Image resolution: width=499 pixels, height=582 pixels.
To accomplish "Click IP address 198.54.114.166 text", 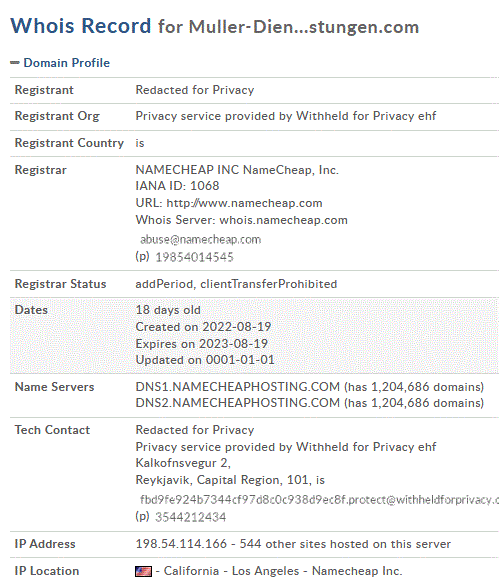I will coord(181,544).
